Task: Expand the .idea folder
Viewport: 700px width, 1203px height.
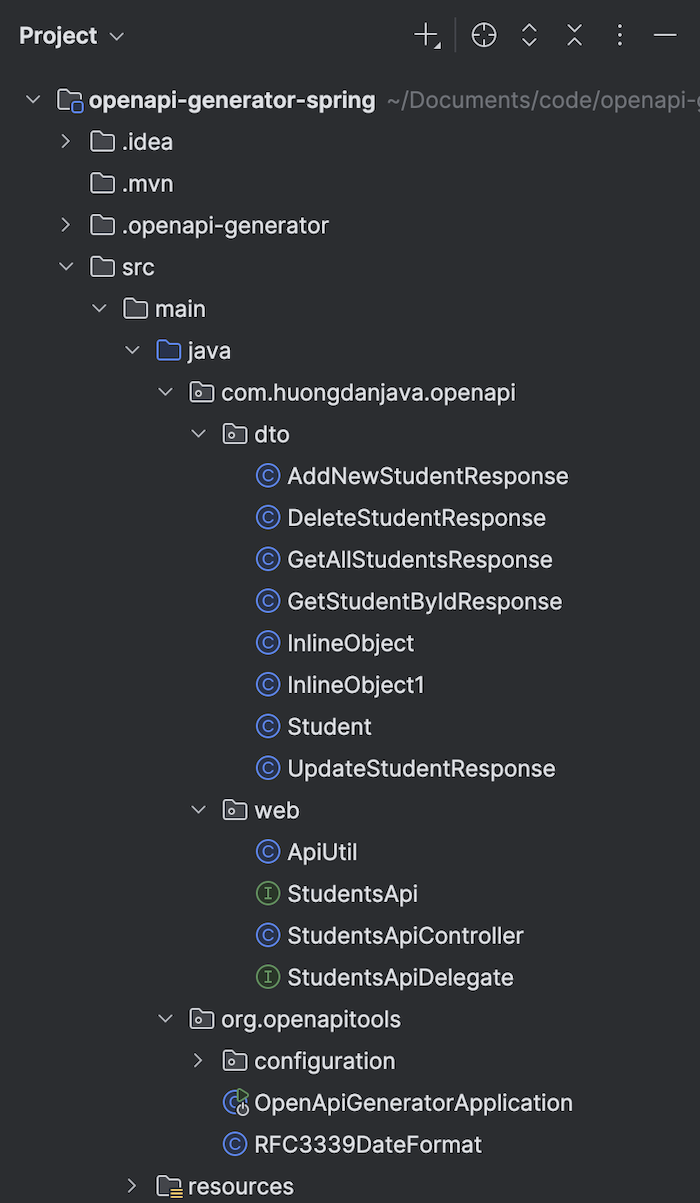Action: (x=66, y=142)
